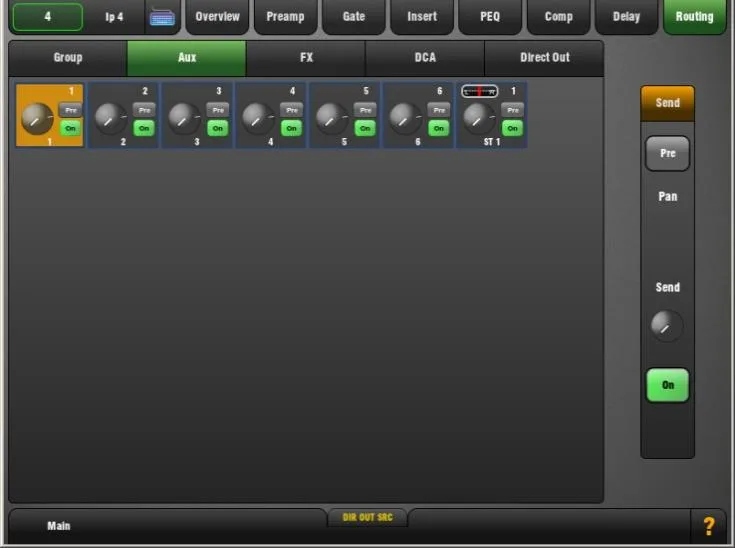Screen dimensions: 735x548
Task: Toggle Pre on Aux 2 send
Action: (144, 110)
